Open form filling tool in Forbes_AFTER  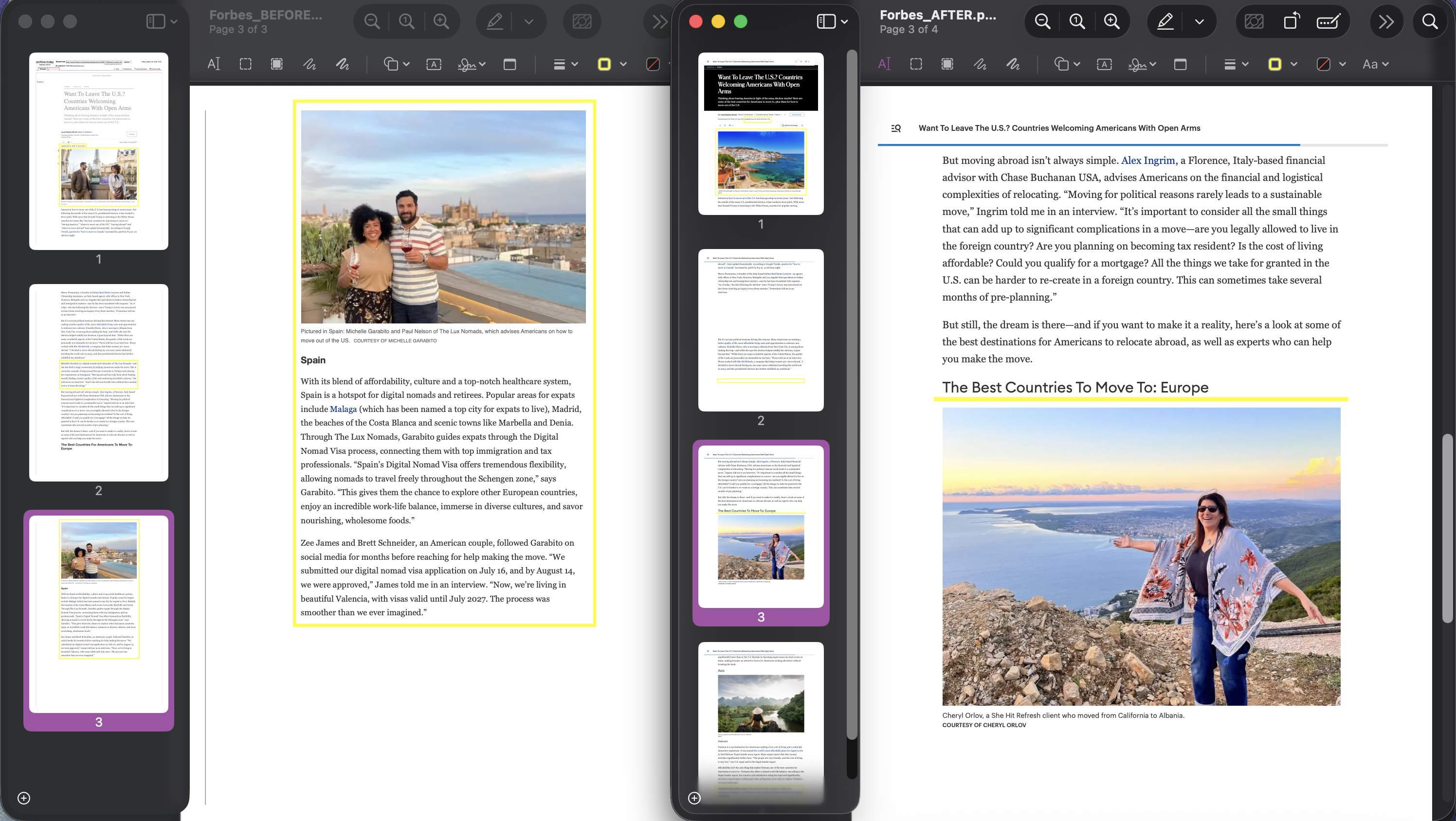pyautogui.click(x=1328, y=21)
